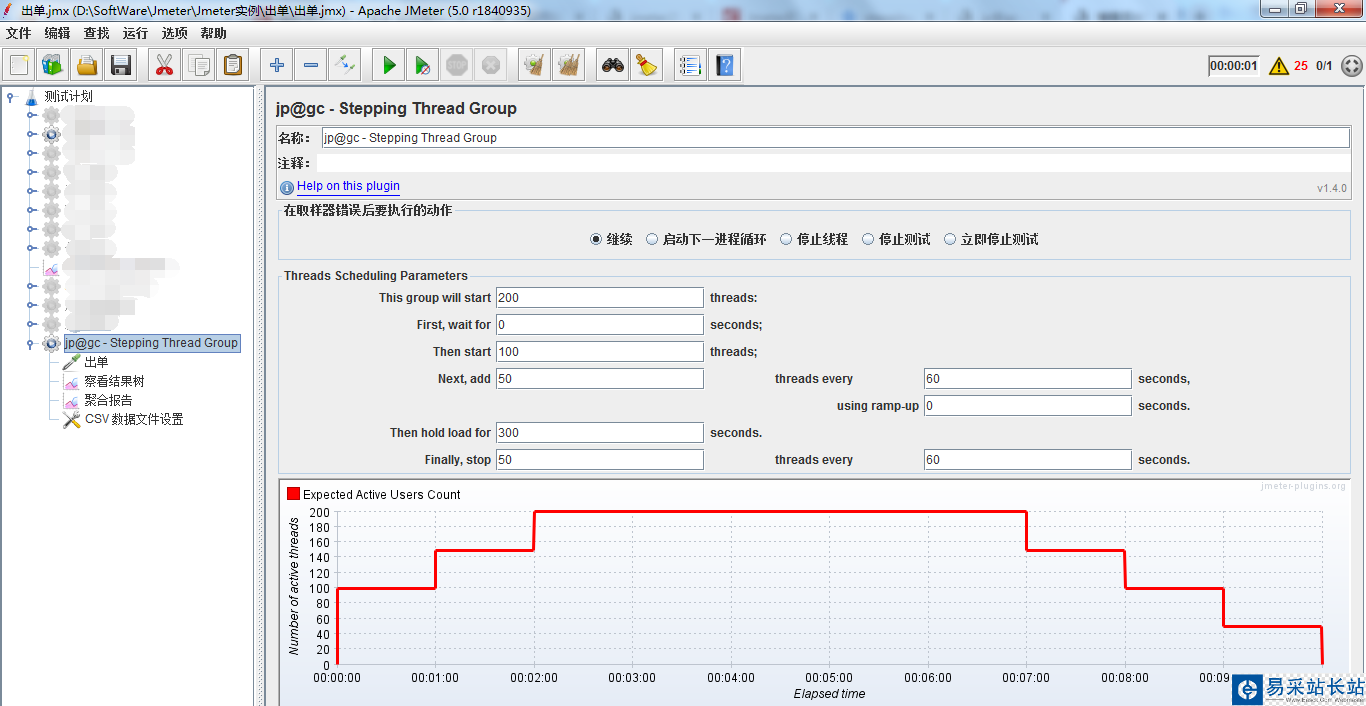
Task: Click the 0/1 active threads counter
Action: tap(1324, 66)
